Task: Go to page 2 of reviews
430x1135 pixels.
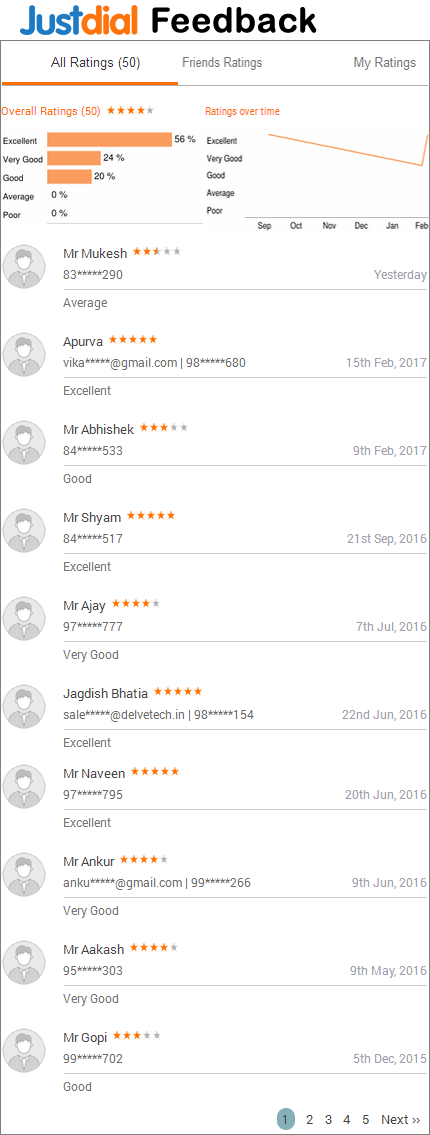Action: click(309, 1120)
